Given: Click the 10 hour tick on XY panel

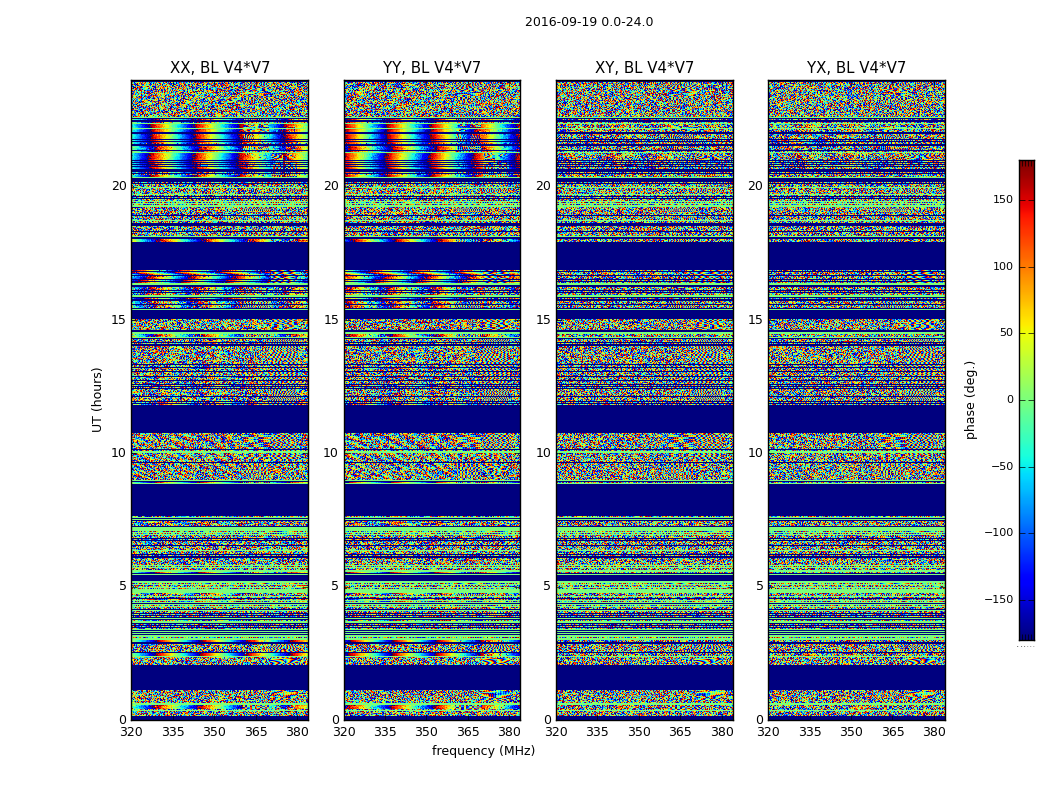Looking at the screenshot, I should point(543,453).
